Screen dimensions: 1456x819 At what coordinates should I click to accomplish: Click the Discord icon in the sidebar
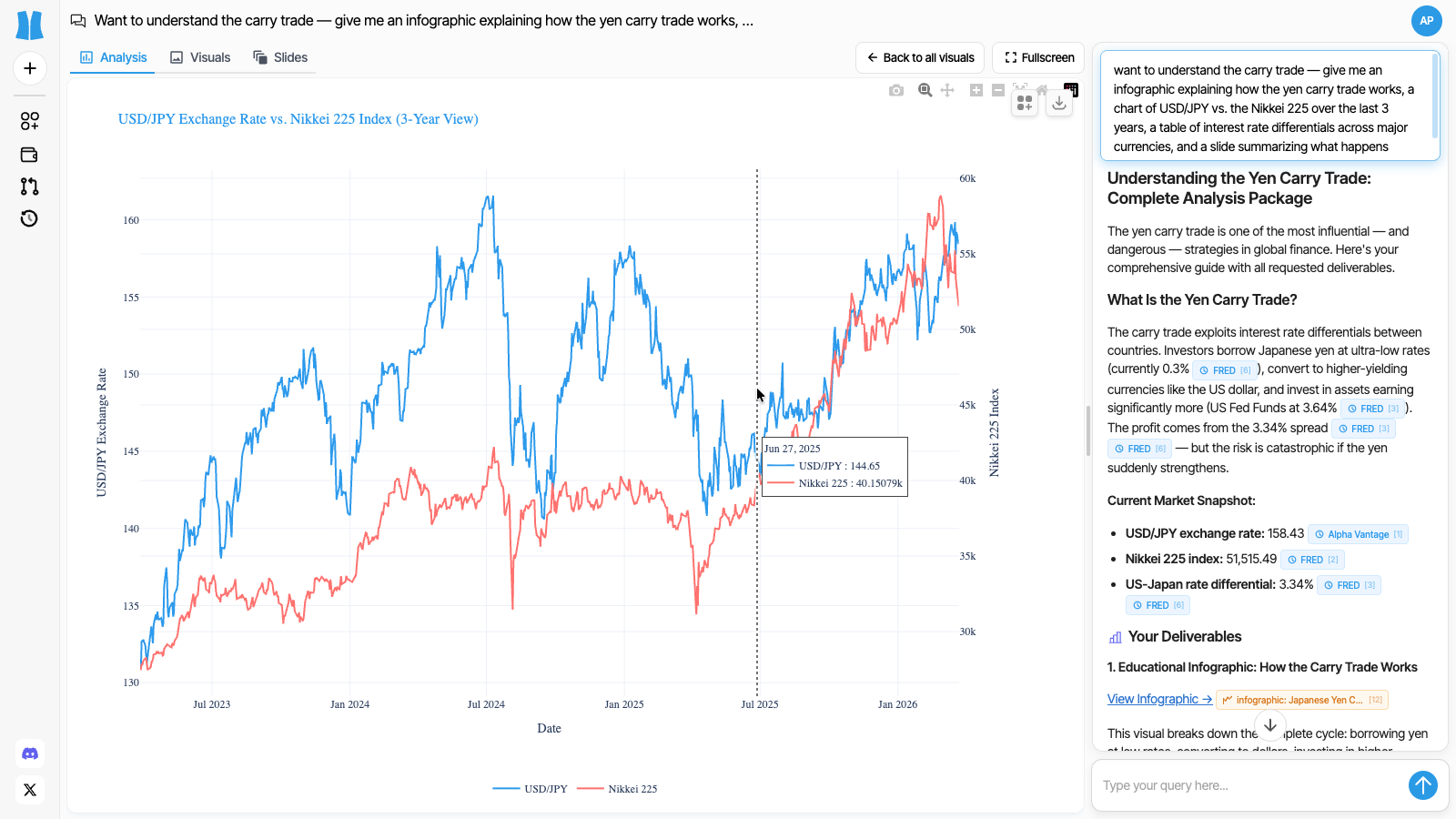click(x=30, y=753)
